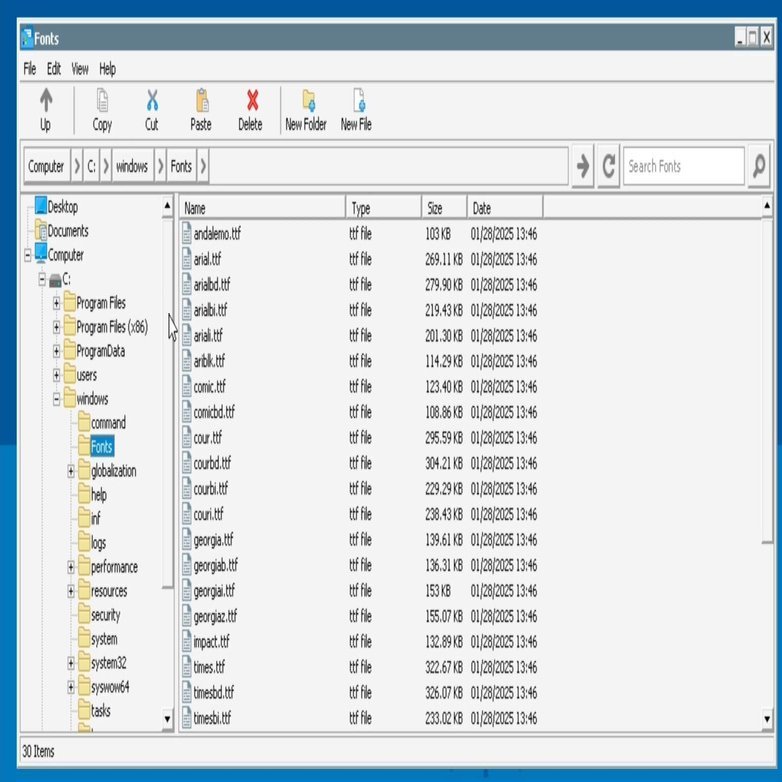The image size is (782, 782).
Task: Collapse the C: drive node
Action: pyautogui.click(x=42, y=279)
